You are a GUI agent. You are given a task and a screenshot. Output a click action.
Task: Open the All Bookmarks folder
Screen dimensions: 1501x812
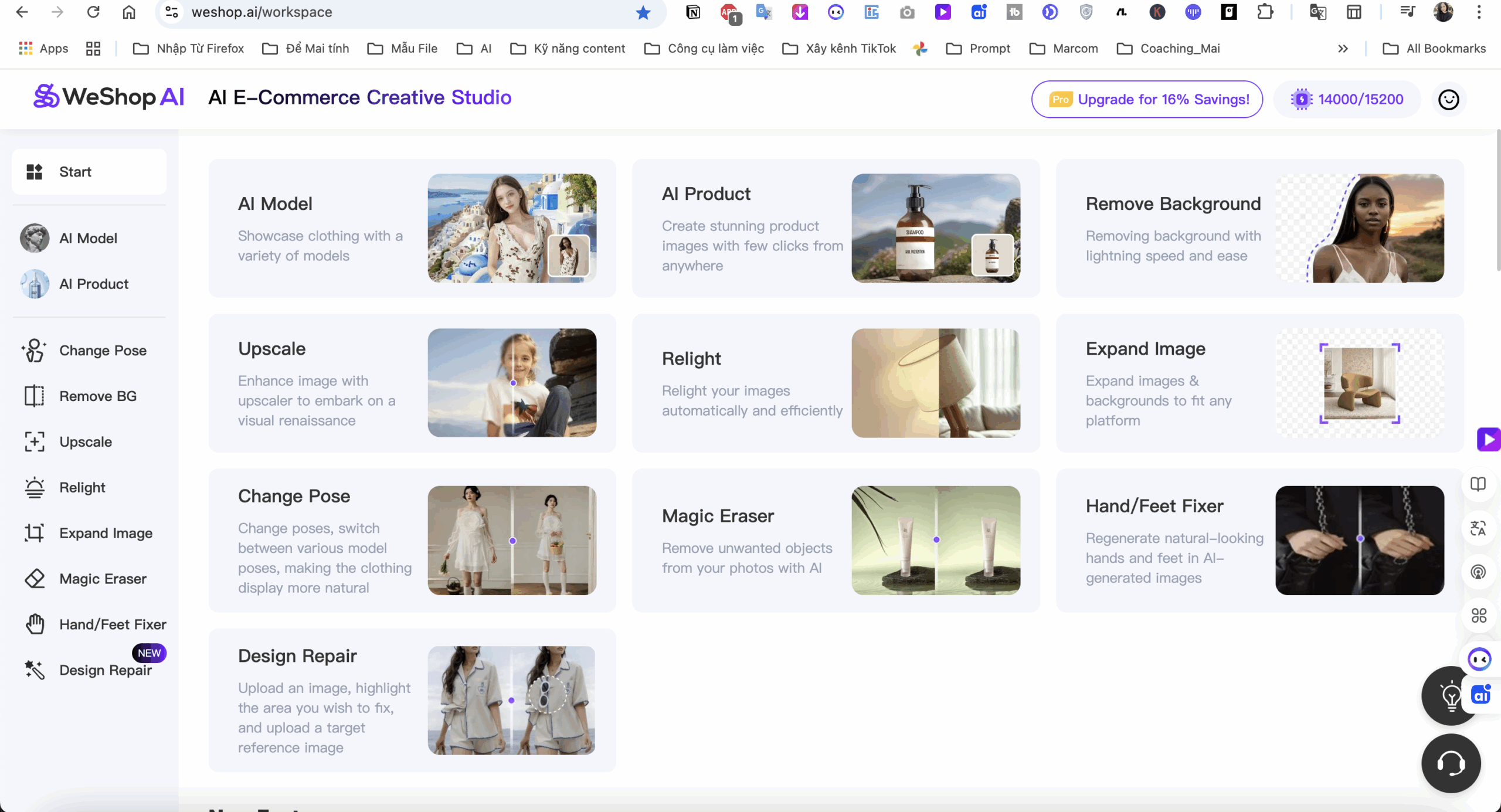[x=1434, y=49]
